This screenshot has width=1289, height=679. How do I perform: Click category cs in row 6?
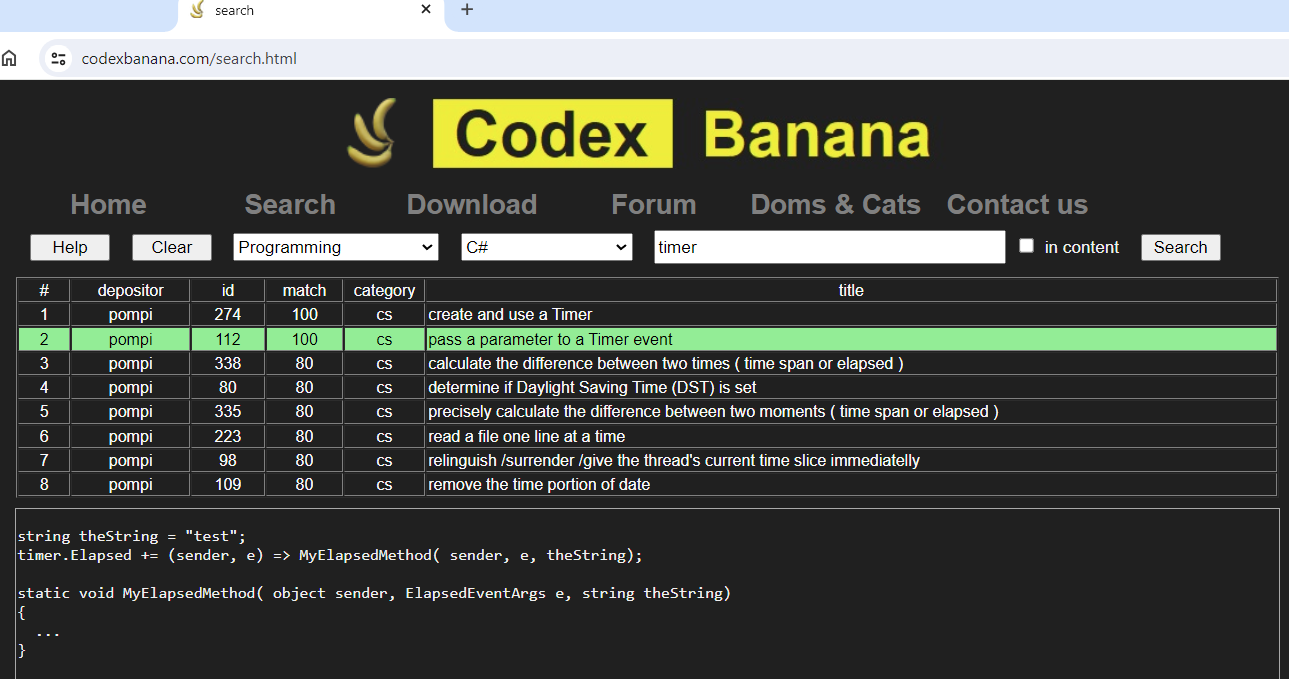(x=384, y=437)
